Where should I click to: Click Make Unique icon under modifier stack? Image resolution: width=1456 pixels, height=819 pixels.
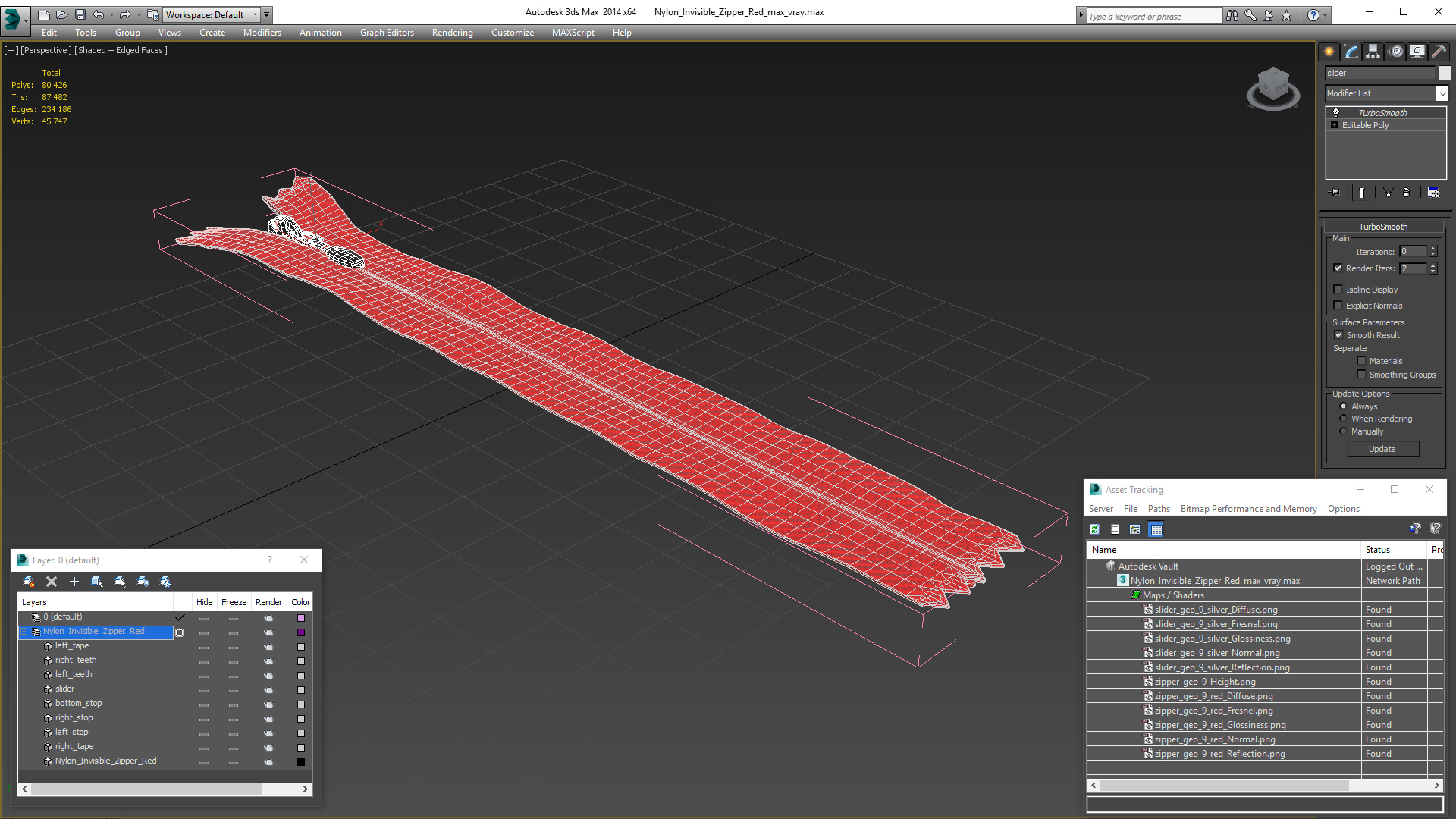coord(1388,193)
